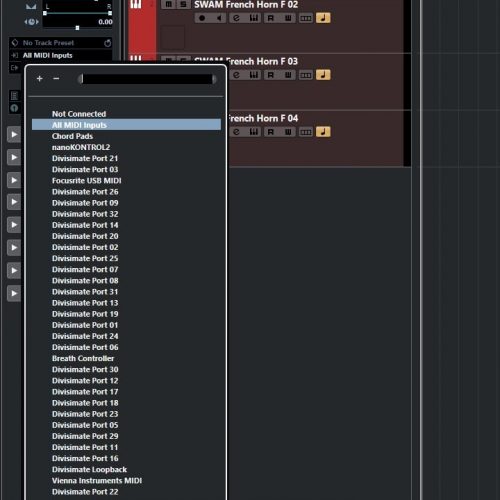The image size is (500, 500).
Task: Expand the first inspector section arrow
Action: pyautogui.click(x=14, y=135)
